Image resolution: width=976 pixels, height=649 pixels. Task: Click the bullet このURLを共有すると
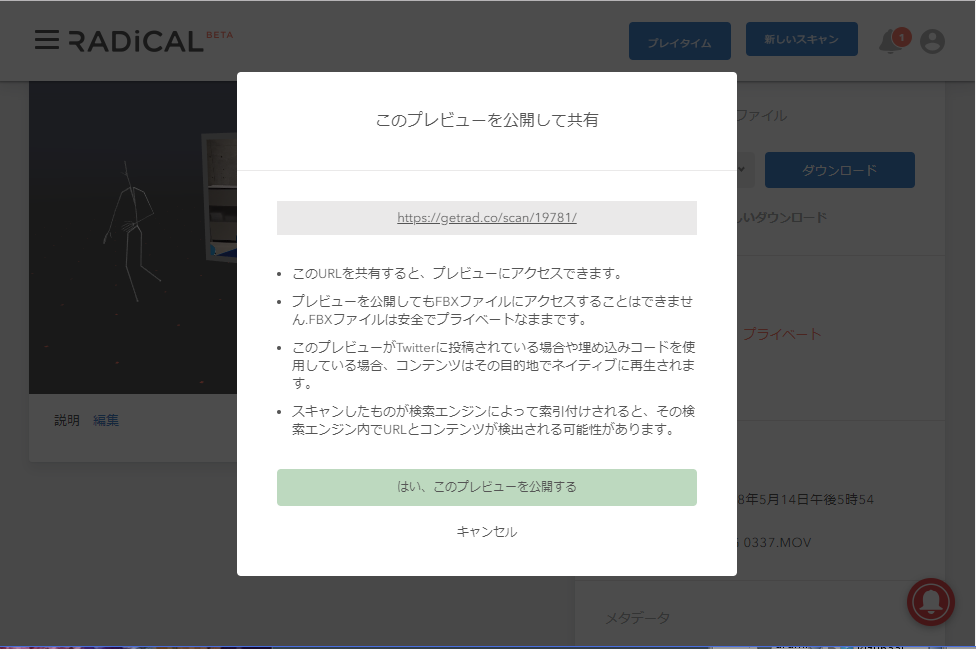457,273
